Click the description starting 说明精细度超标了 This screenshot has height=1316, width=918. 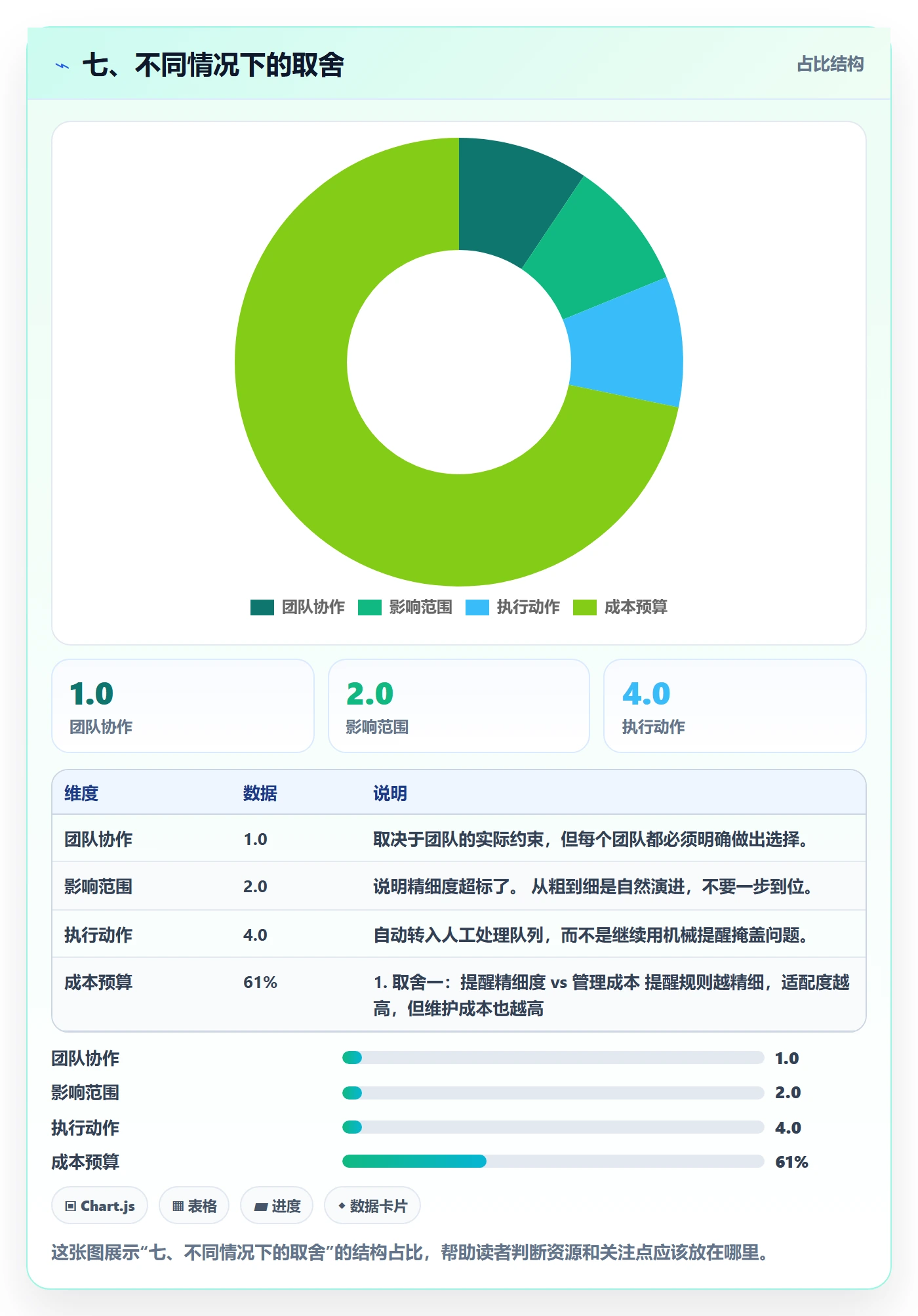593,886
